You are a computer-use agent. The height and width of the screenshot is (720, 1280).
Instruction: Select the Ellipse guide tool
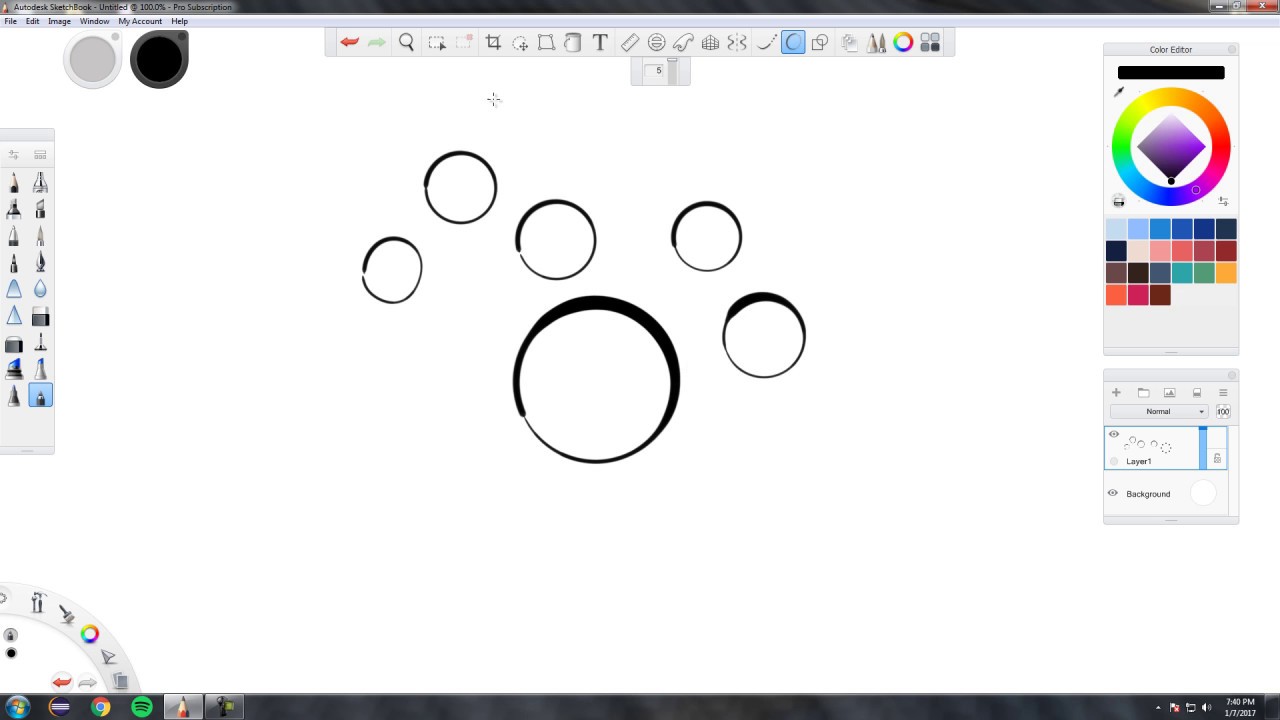tap(656, 42)
